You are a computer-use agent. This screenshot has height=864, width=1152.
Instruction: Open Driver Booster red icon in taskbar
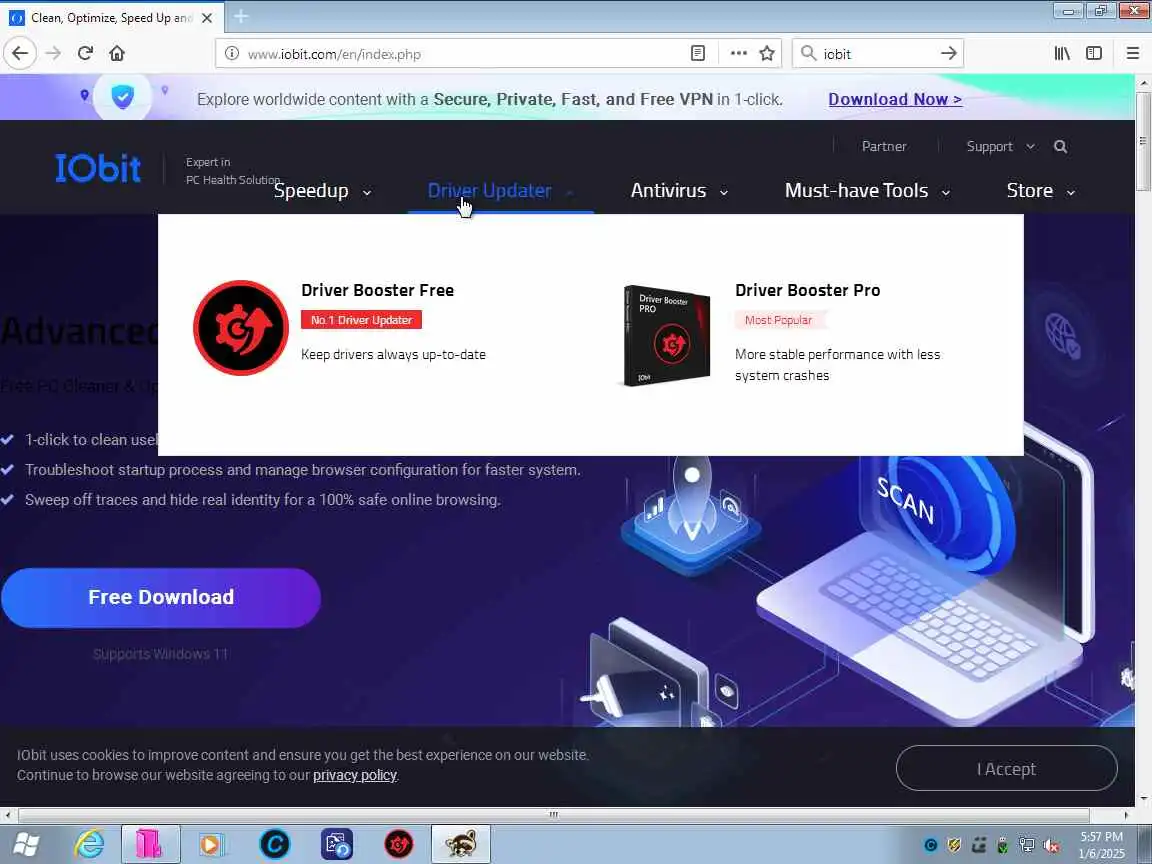pos(399,845)
